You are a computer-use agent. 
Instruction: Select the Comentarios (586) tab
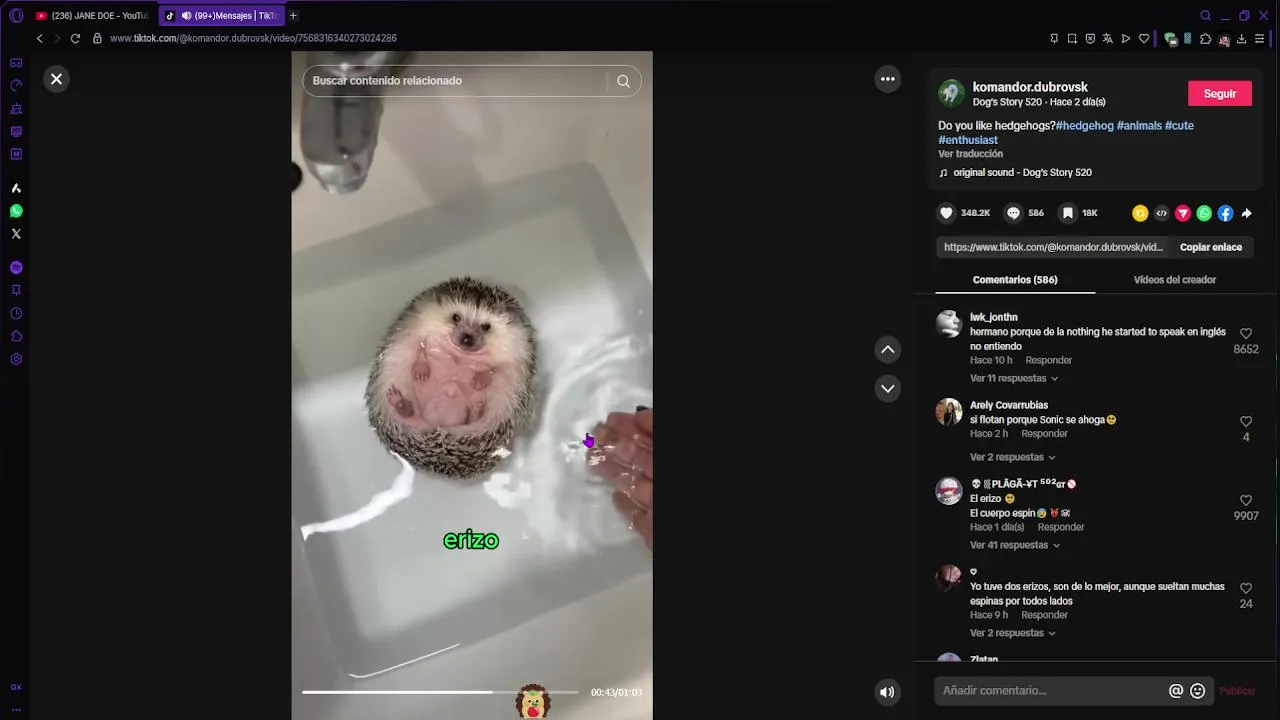pos(1015,280)
